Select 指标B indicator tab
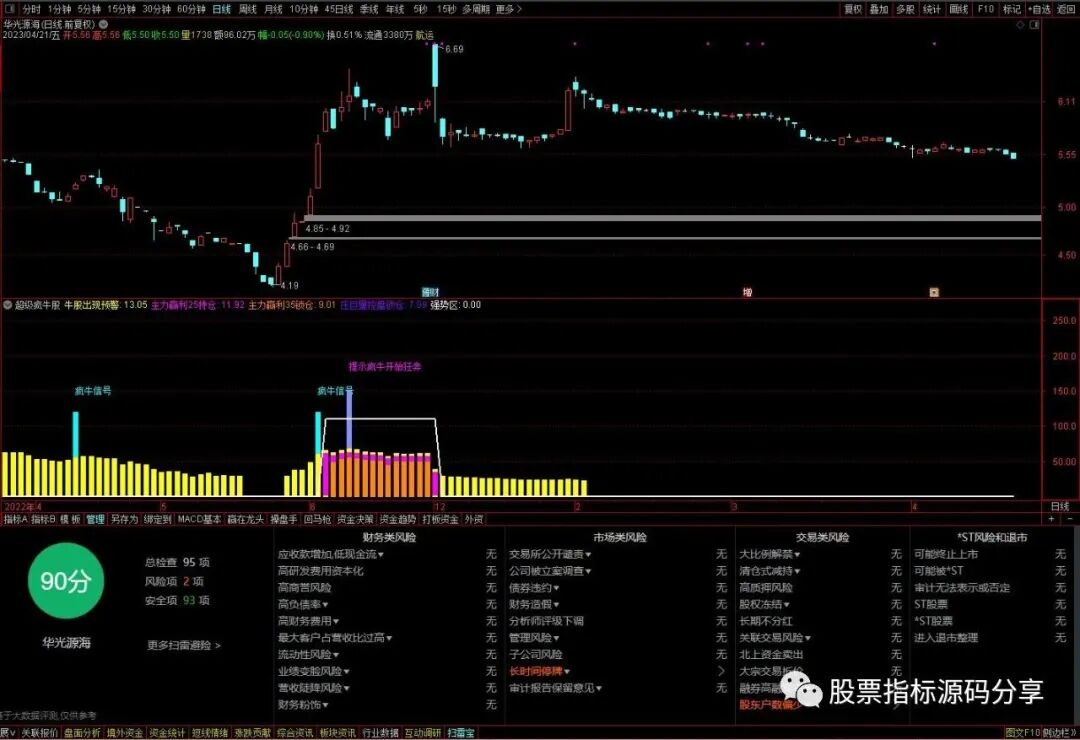The height and width of the screenshot is (740, 1080). tap(43, 520)
